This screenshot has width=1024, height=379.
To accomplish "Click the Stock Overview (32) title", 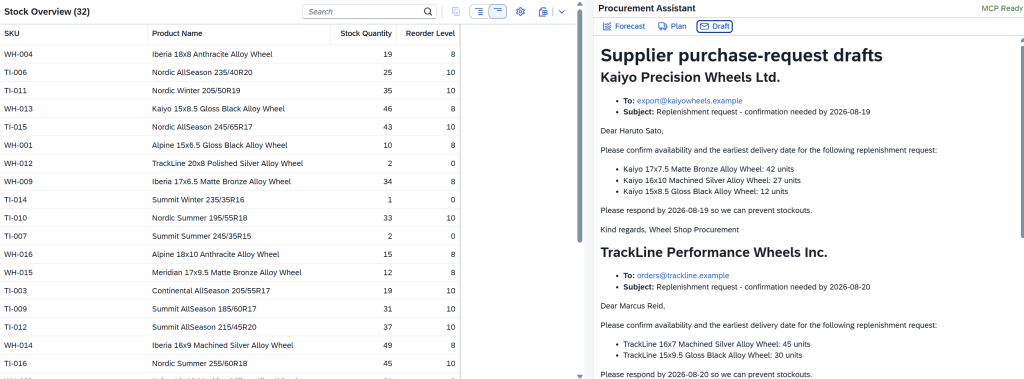I will [47, 12].
